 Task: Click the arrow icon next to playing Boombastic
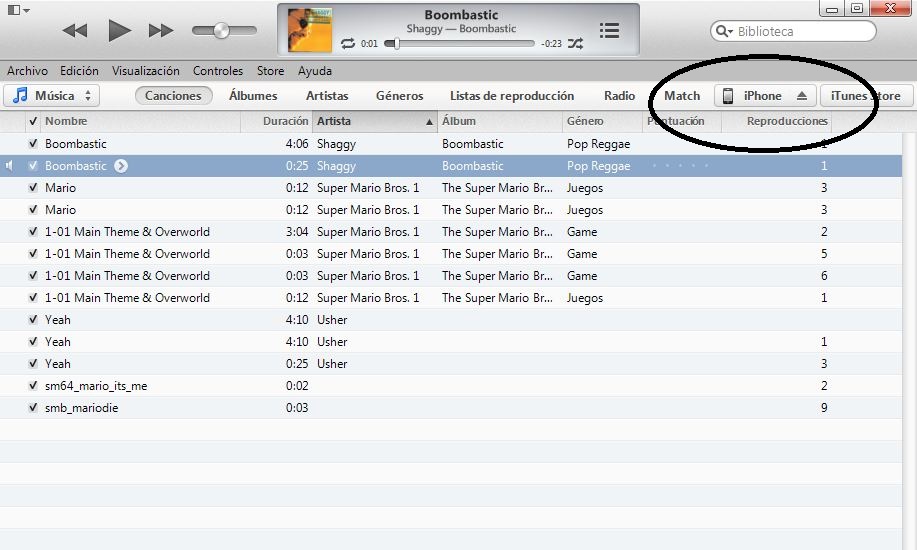pyautogui.click(x=121, y=166)
